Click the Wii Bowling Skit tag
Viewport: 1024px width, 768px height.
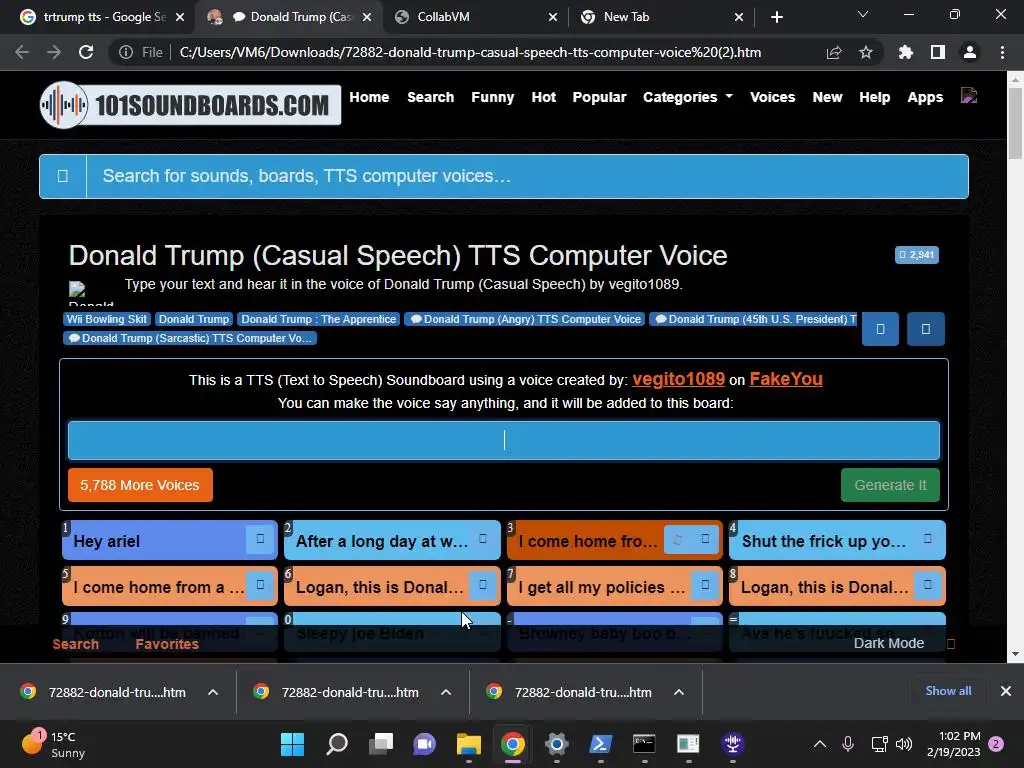107,319
